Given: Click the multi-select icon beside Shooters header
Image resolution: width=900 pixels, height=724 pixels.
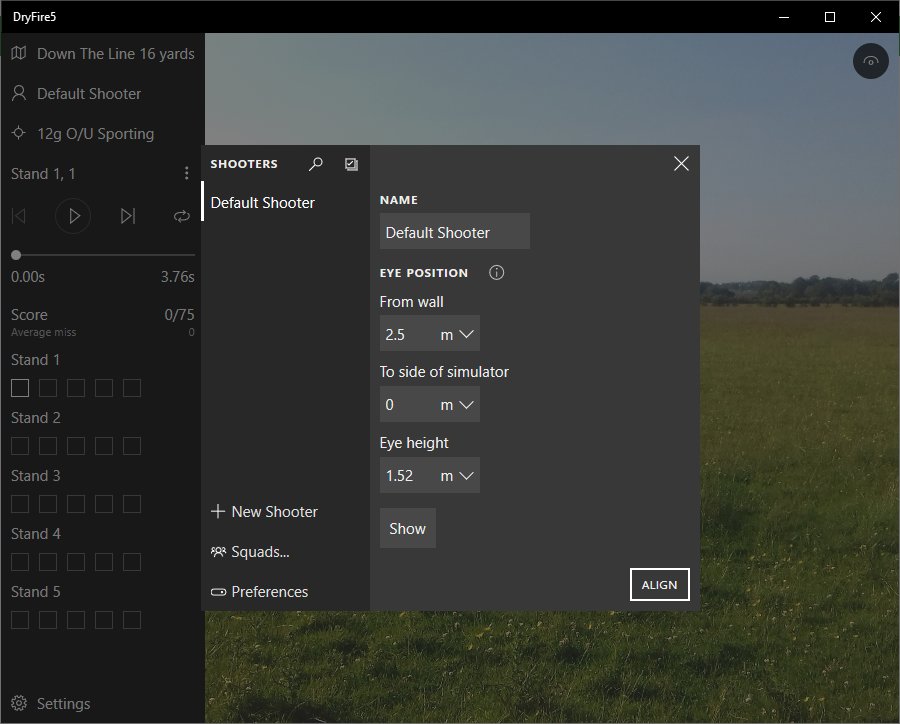Looking at the screenshot, I should click(x=351, y=164).
